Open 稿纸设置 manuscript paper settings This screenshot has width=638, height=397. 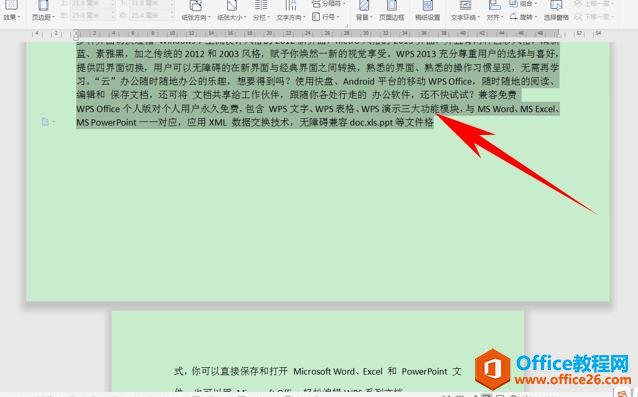[x=427, y=11]
